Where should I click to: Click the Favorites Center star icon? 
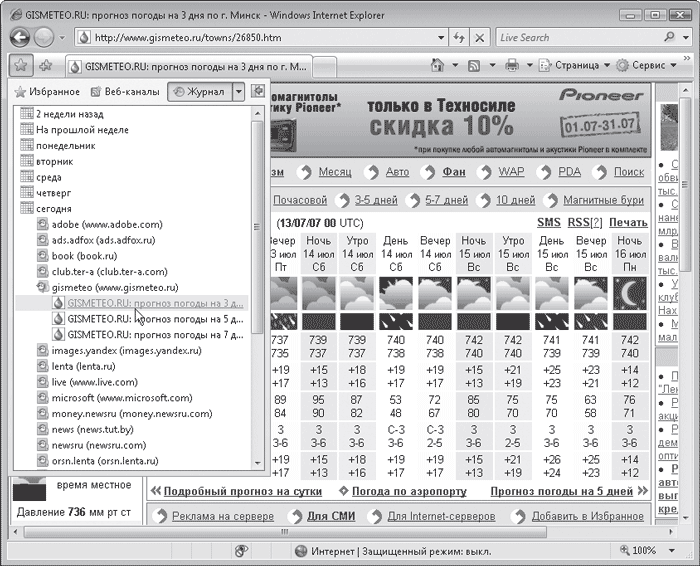click(x=21, y=66)
